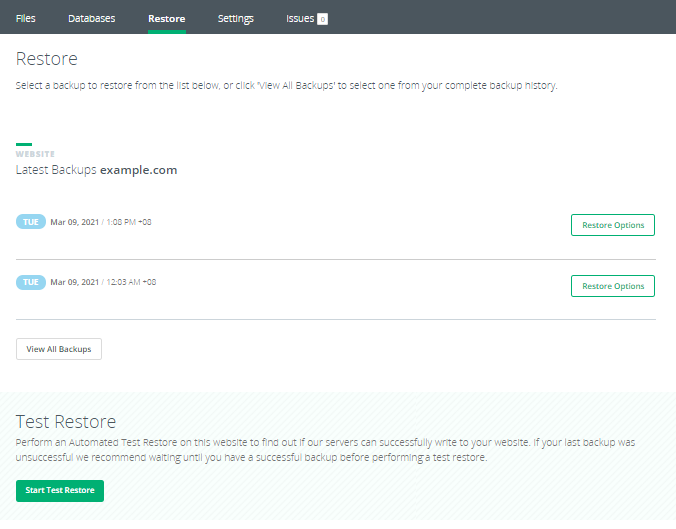Open Restore Options for 1:08 PM backup

coord(612,225)
